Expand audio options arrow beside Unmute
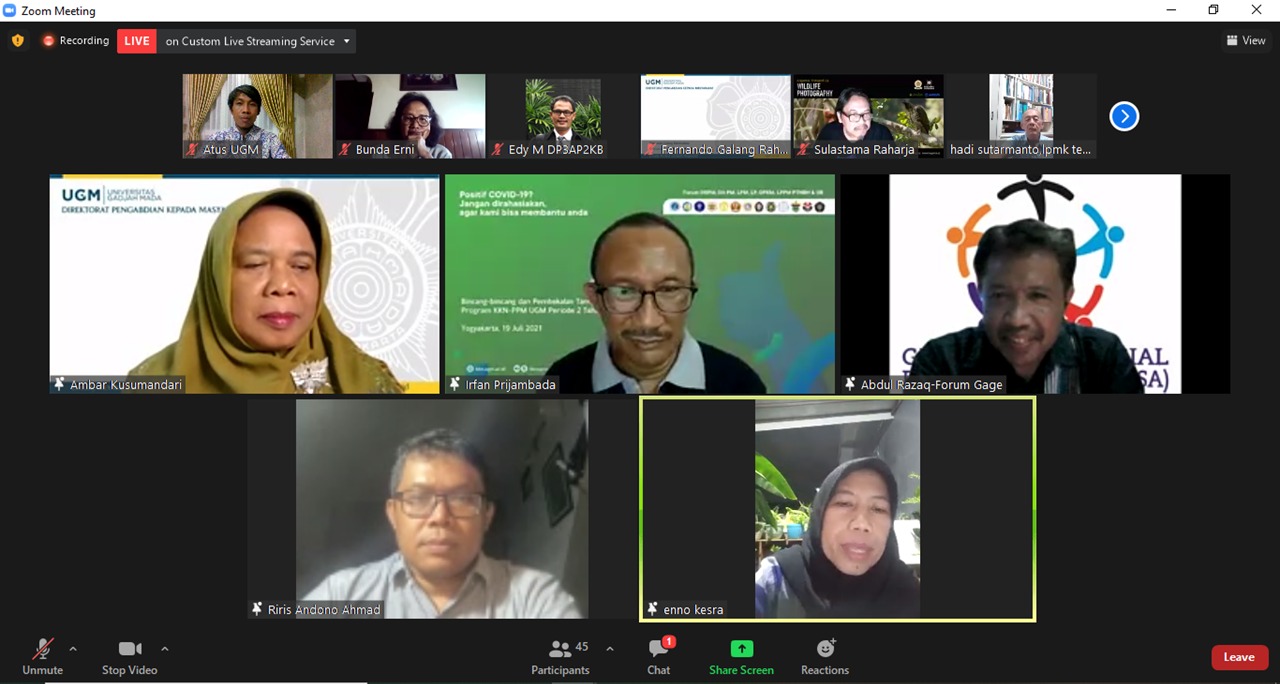Image resolution: width=1280 pixels, height=684 pixels. point(73,648)
